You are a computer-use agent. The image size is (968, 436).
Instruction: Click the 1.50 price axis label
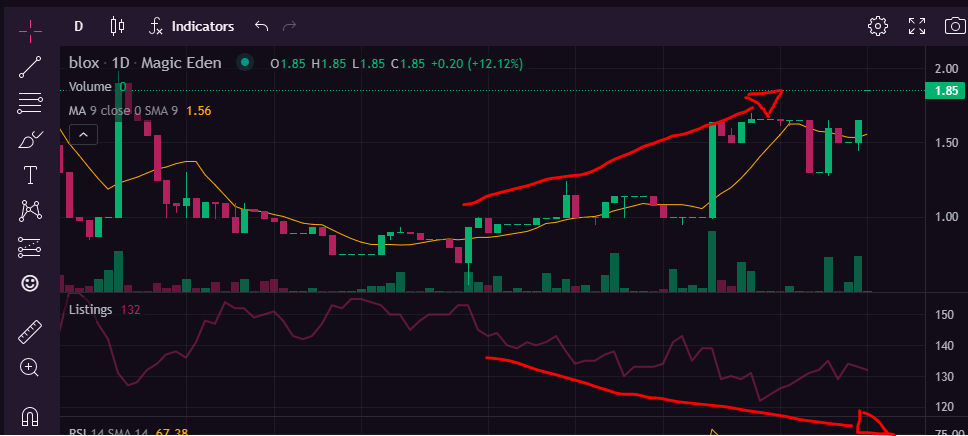(x=946, y=143)
